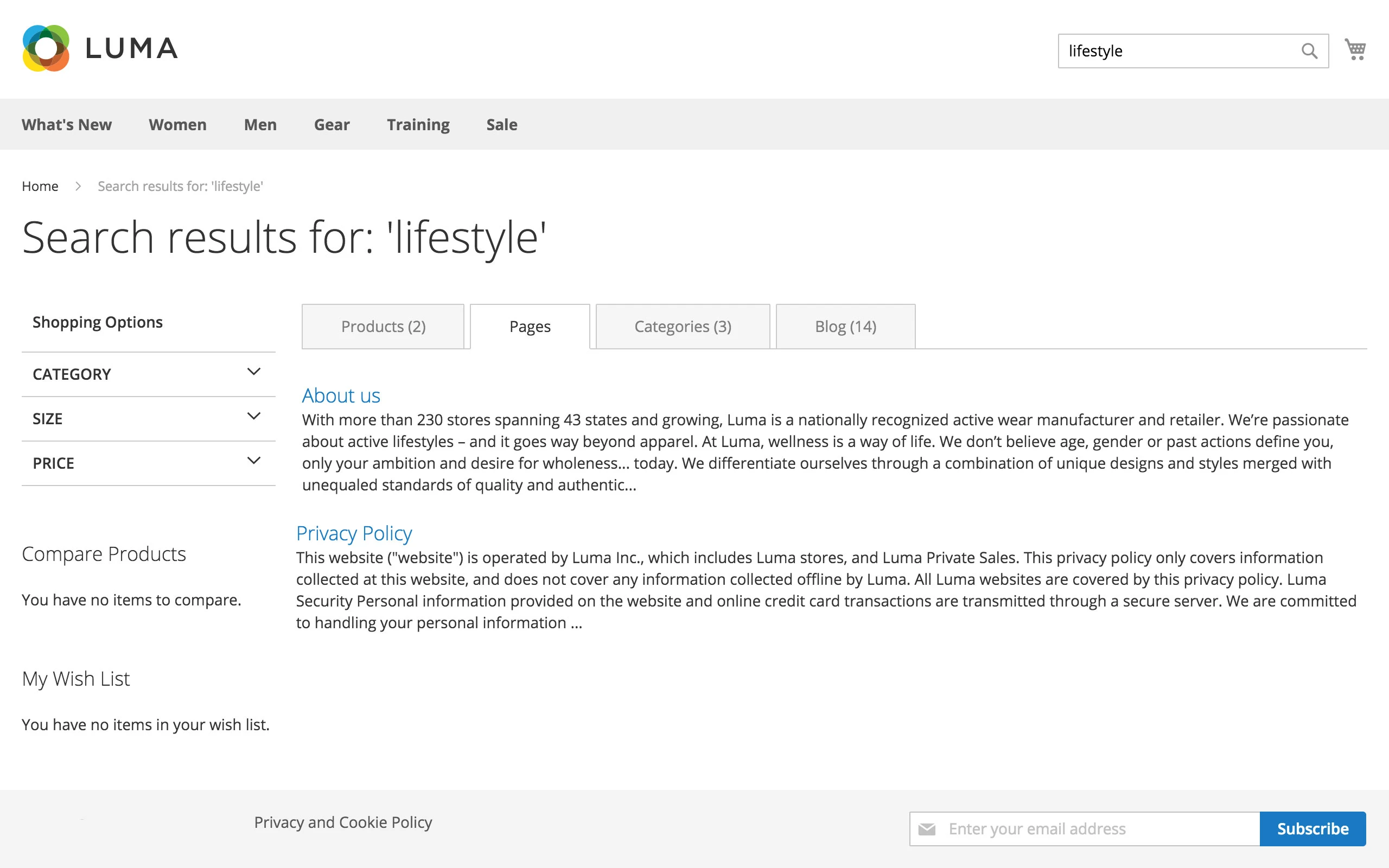Viewport: 1389px width, 868px height.
Task: Open the shopping cart icon
Action: click(x=1355, y=49)
